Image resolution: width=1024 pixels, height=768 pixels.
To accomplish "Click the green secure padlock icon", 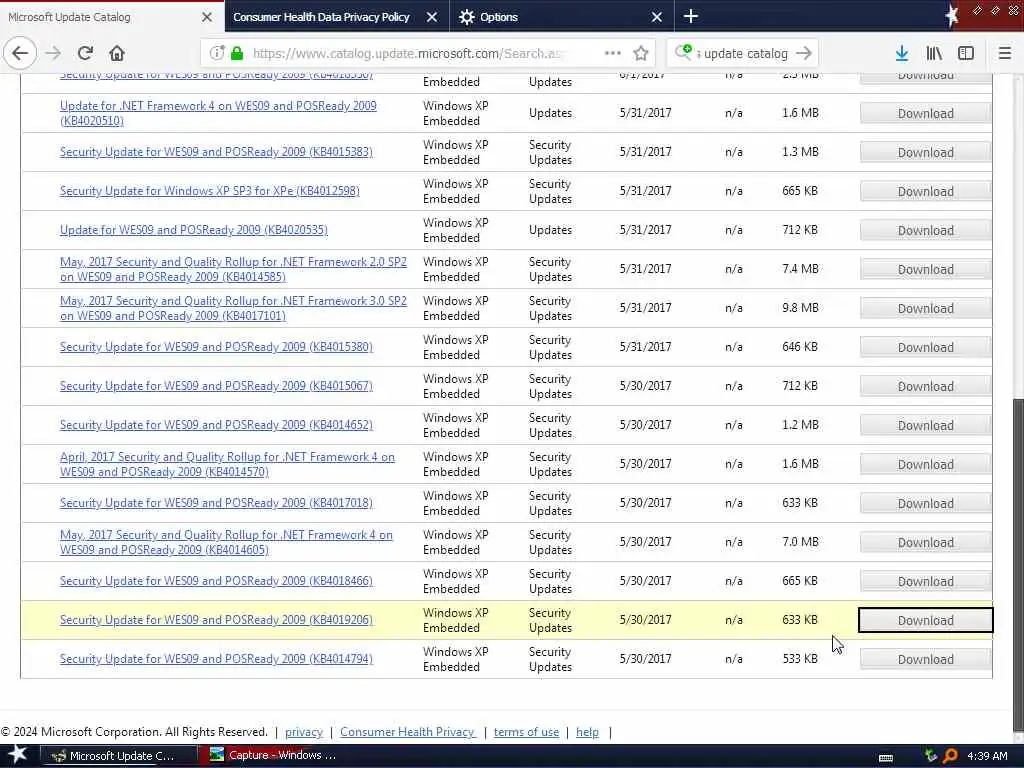I will tap(237, 53).
